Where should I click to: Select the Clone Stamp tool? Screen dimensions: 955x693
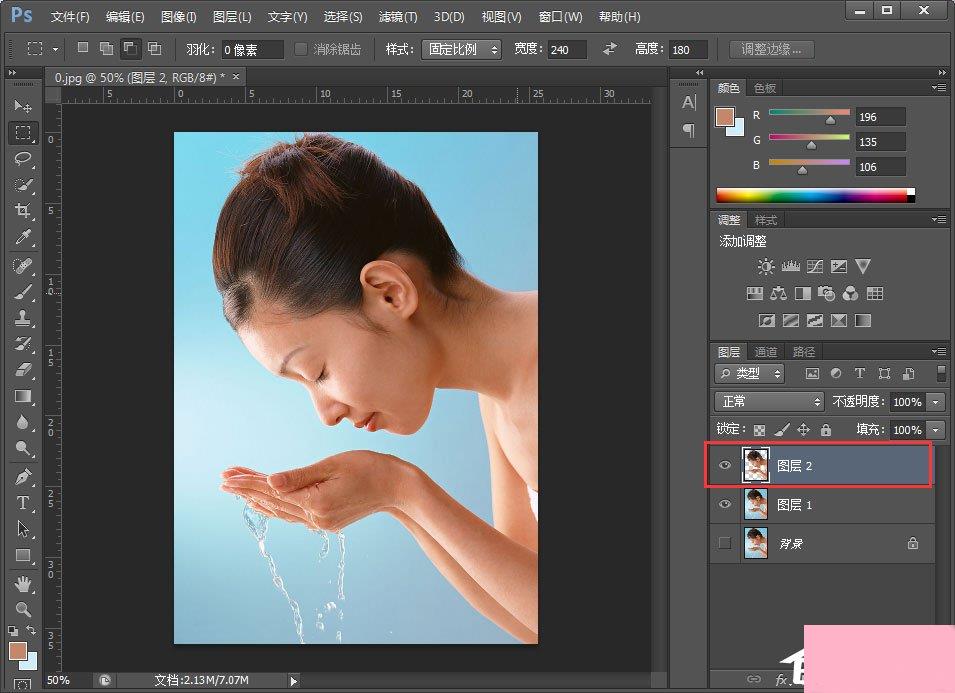(x=23, y=318)
